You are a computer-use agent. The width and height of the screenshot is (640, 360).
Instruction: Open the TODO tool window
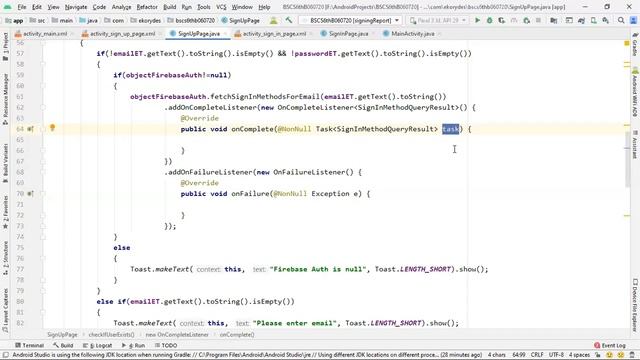point(166,345)
